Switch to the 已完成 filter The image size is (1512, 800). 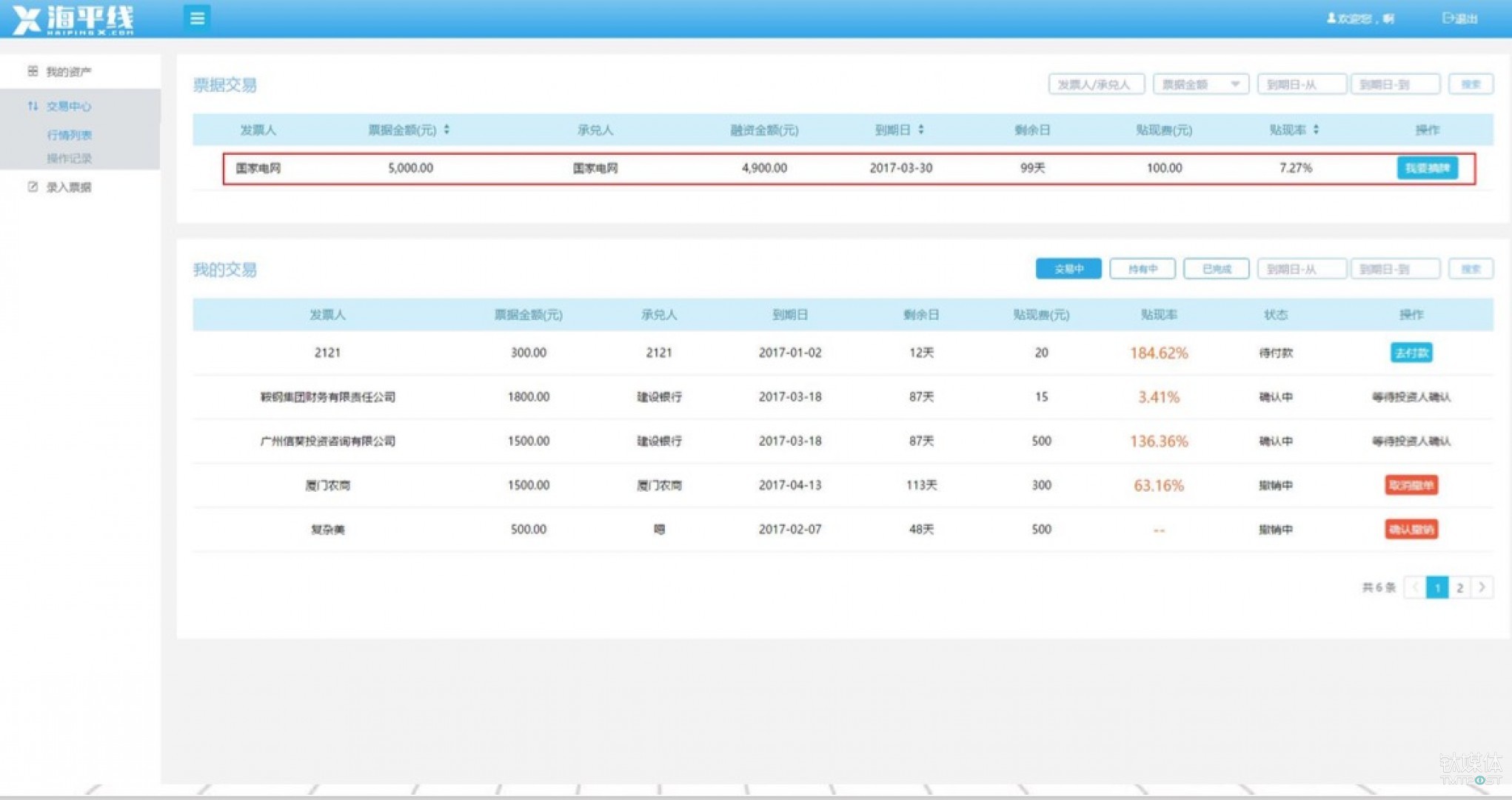pos(1216,269)
